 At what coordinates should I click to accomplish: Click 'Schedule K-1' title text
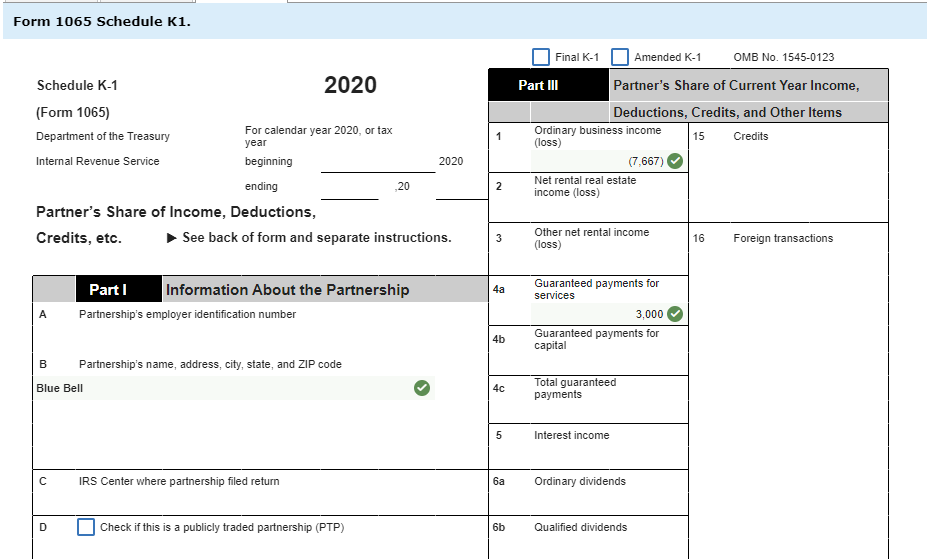pos(77,86)
